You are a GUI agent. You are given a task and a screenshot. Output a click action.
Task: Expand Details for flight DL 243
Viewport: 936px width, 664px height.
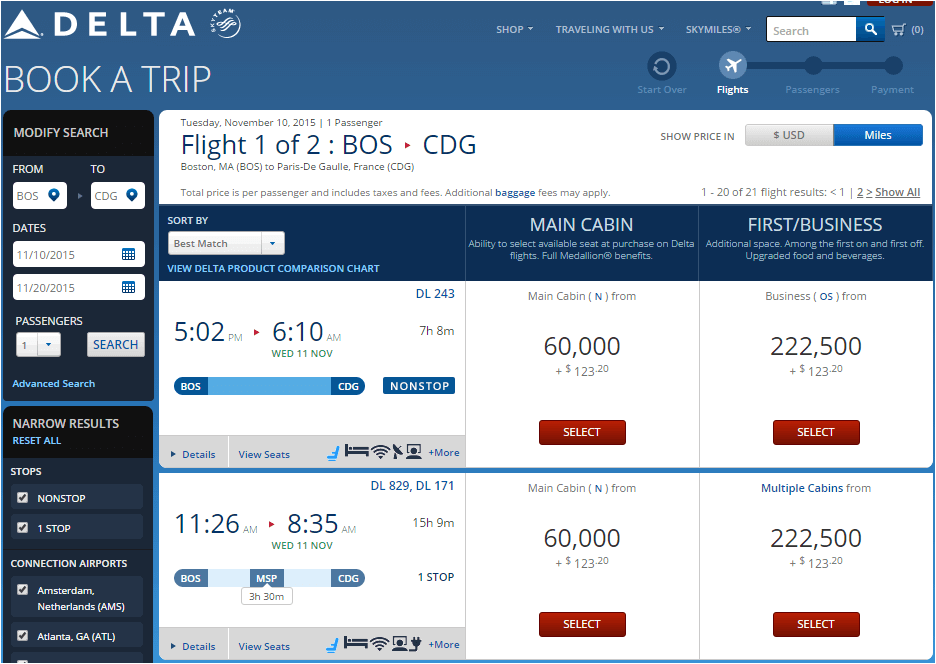coord(193,454)
